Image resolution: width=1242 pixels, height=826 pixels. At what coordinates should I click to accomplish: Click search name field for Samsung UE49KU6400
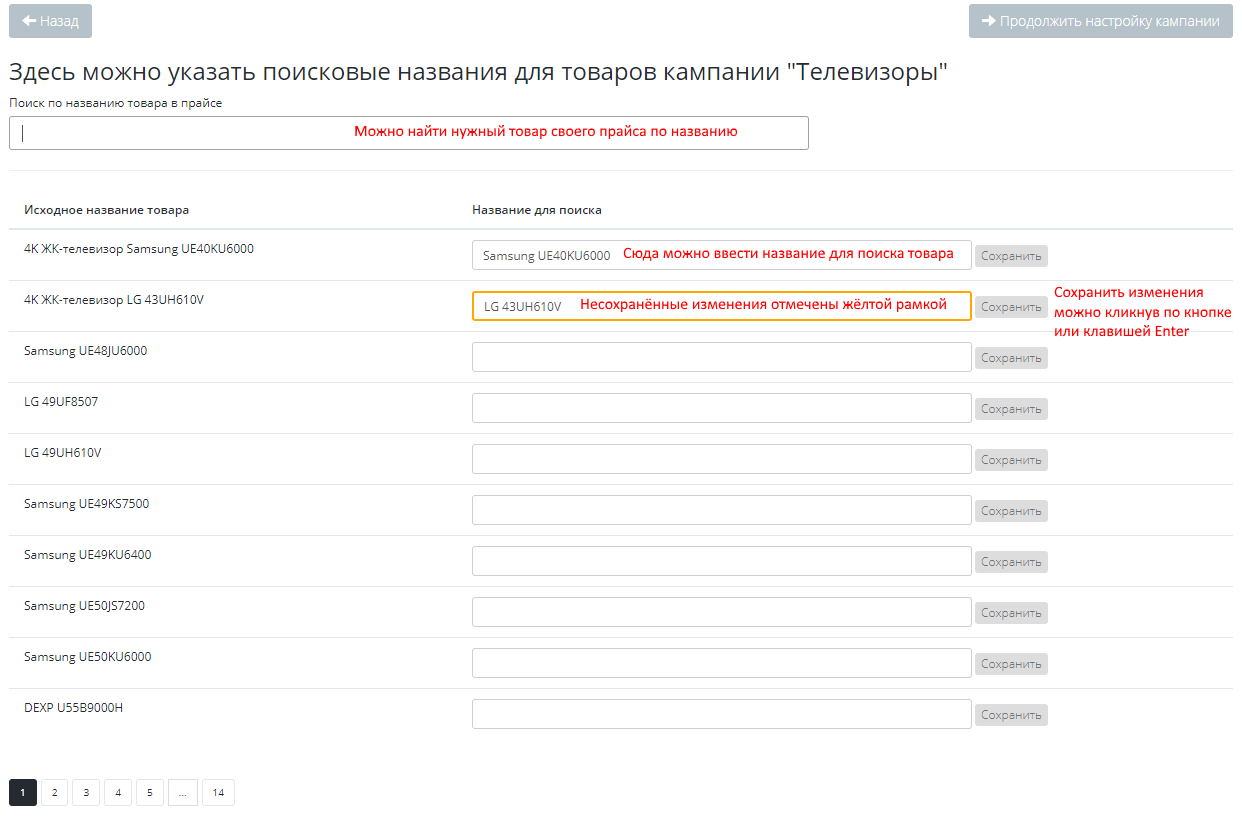point(721,561)
